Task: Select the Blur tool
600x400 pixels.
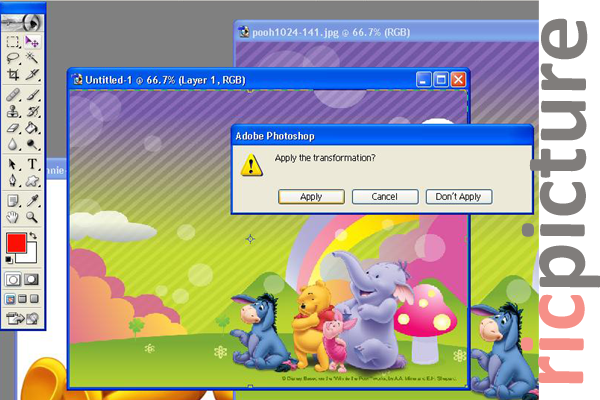Action: coord(13,144)
